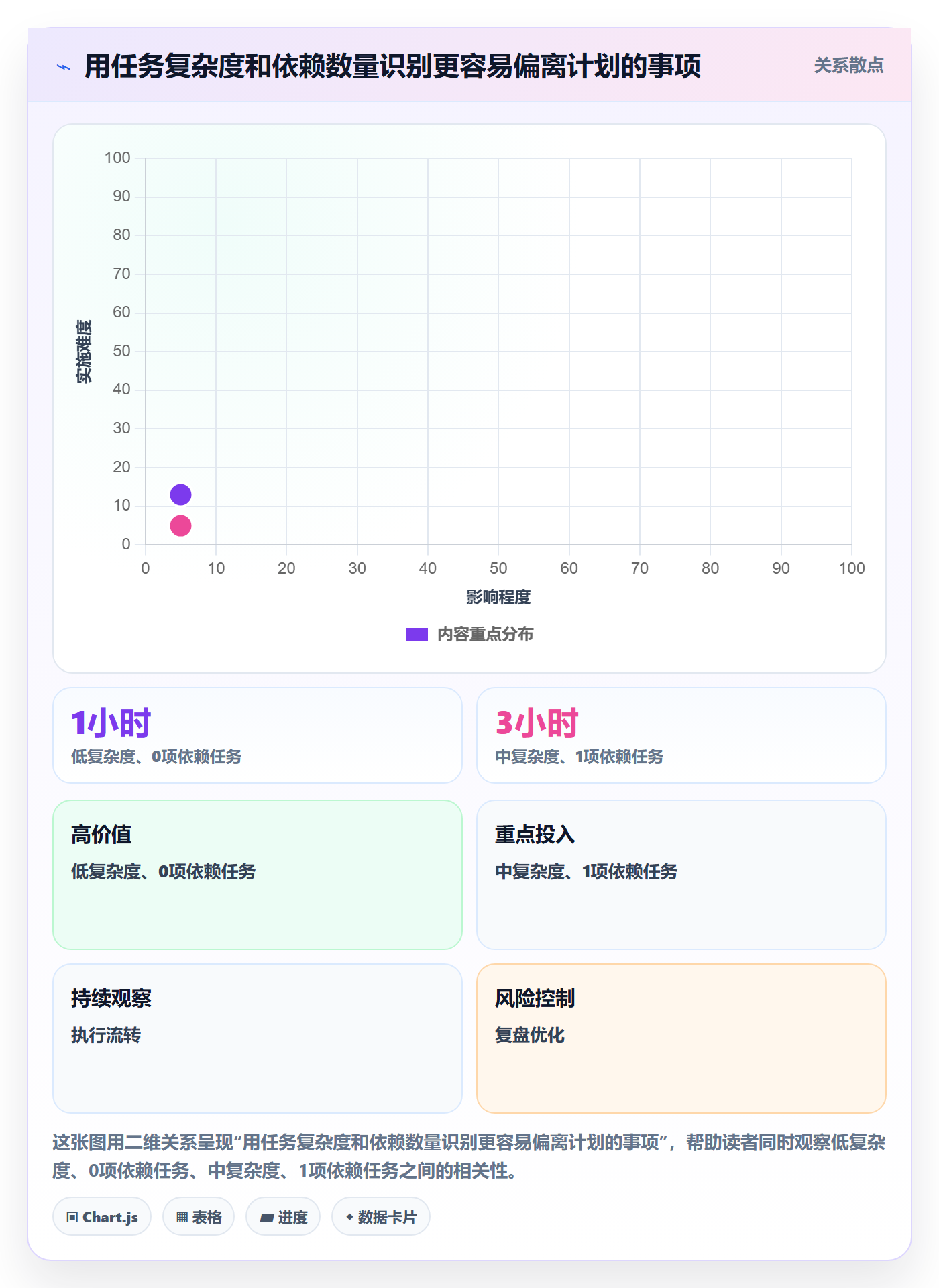The width and height of the screenshot is (939, 1288).
Task: Click the 实施难度 y-axis title
Action: tap(84, 352)
